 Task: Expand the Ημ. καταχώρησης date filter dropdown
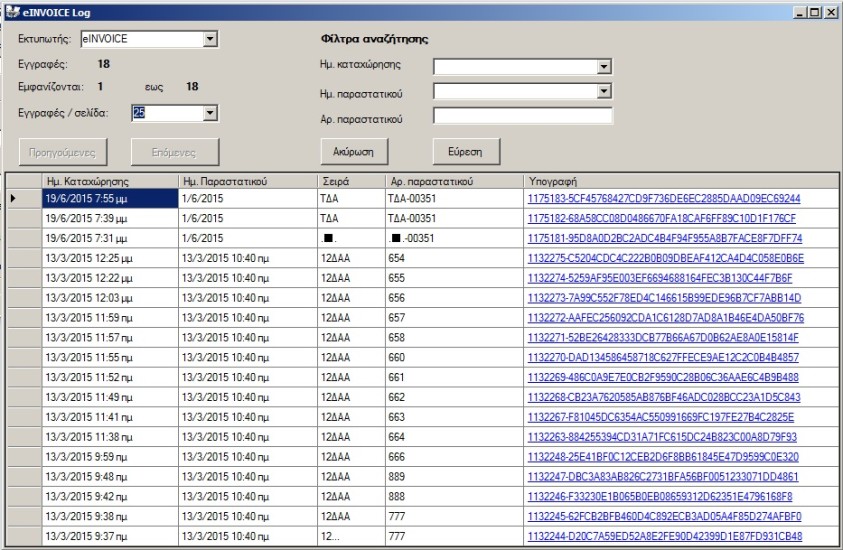604,67
